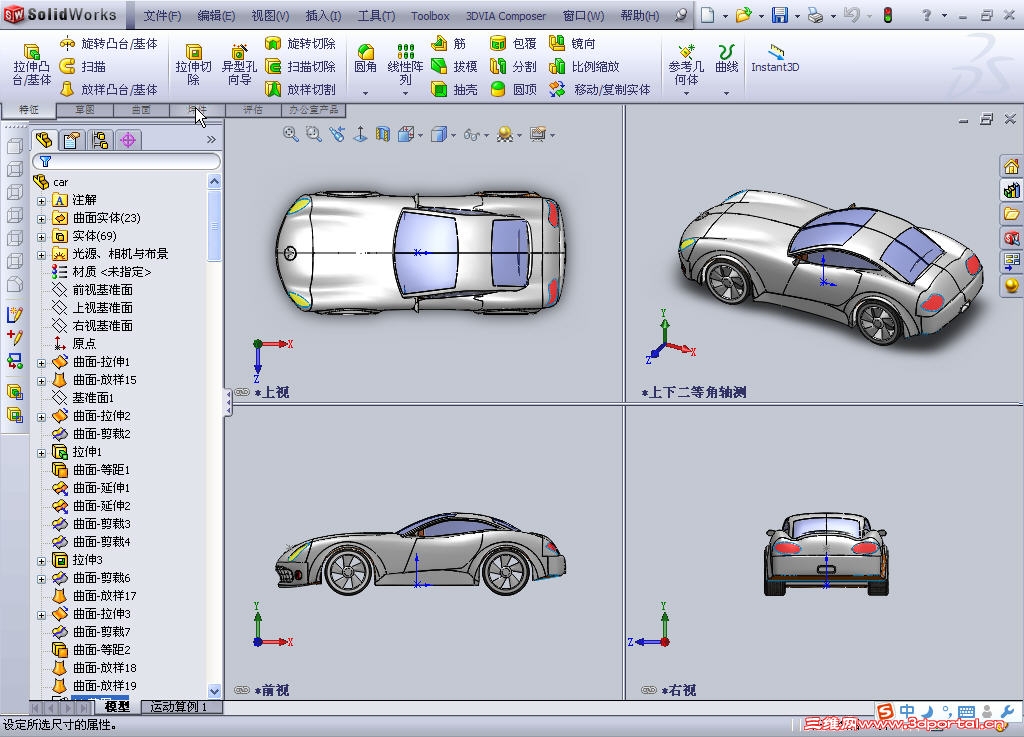Expand the 曲面实体(23) folder
Viewport: 1024px width, 737px height.
click(x=41, y=219)
